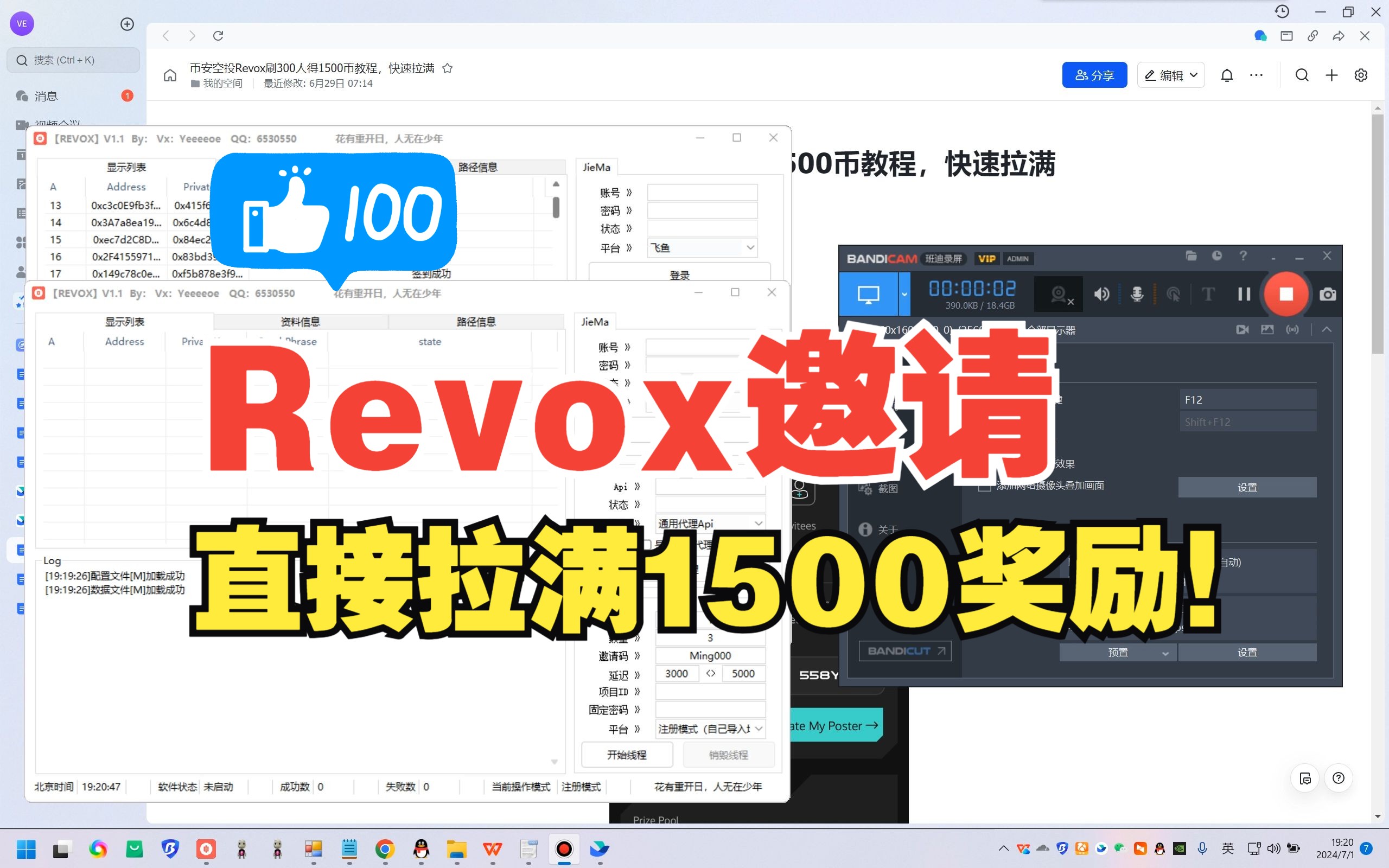Click the Bandicam image list icon
The width and height of the screenshot is (1389, 868).
(x=1267, y=329)
